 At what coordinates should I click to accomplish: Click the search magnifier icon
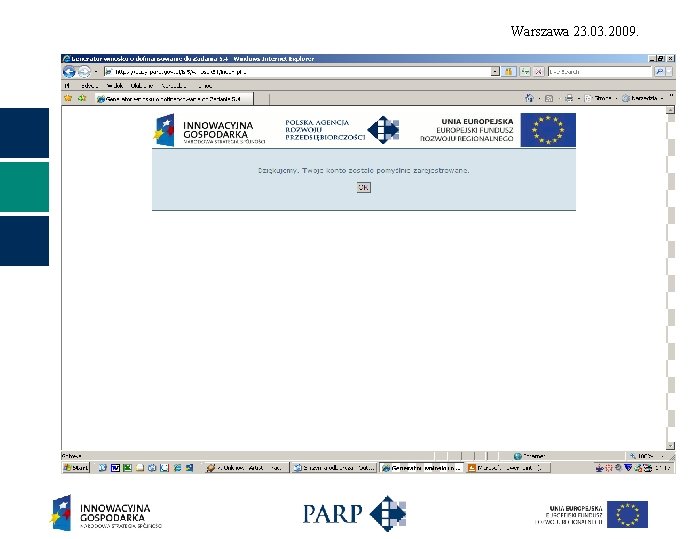pyautogui.click(x=659, y=71)
